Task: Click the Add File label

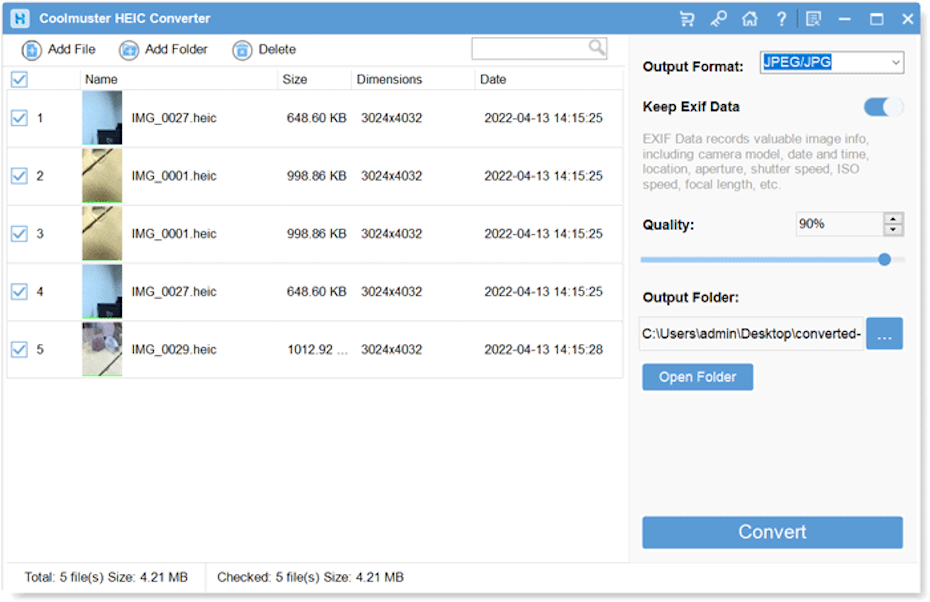Action: [71, 49]
